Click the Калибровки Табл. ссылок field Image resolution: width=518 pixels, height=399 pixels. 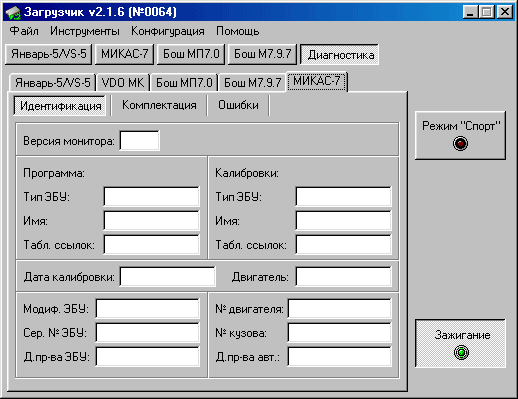[344, 244]
